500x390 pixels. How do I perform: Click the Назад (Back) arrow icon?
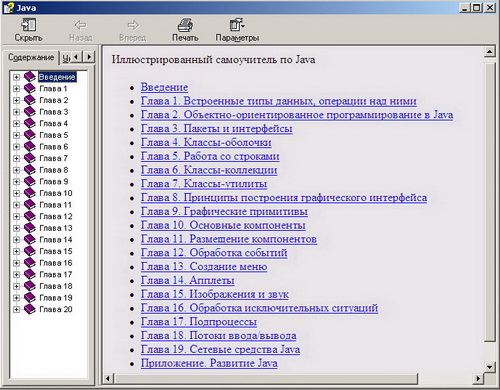coord(81,25)
